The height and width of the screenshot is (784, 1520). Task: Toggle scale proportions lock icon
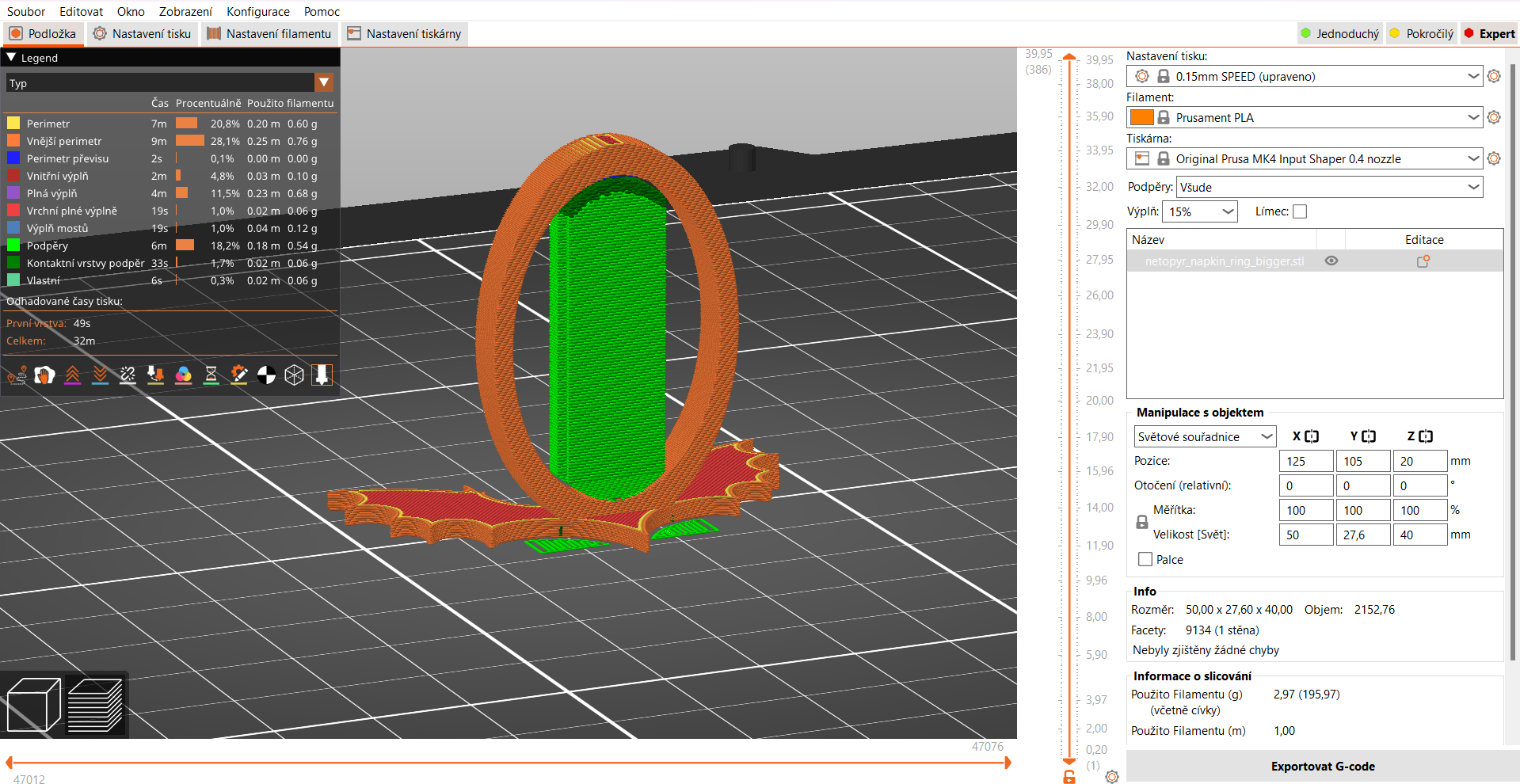(1141, 523)
